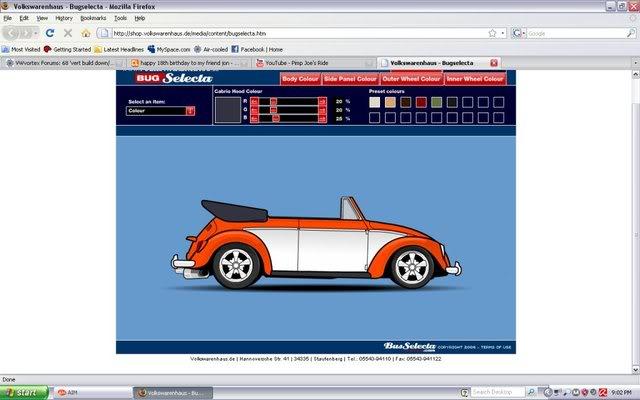Decrease the R slider with left arrow

[x=254, y=101]
